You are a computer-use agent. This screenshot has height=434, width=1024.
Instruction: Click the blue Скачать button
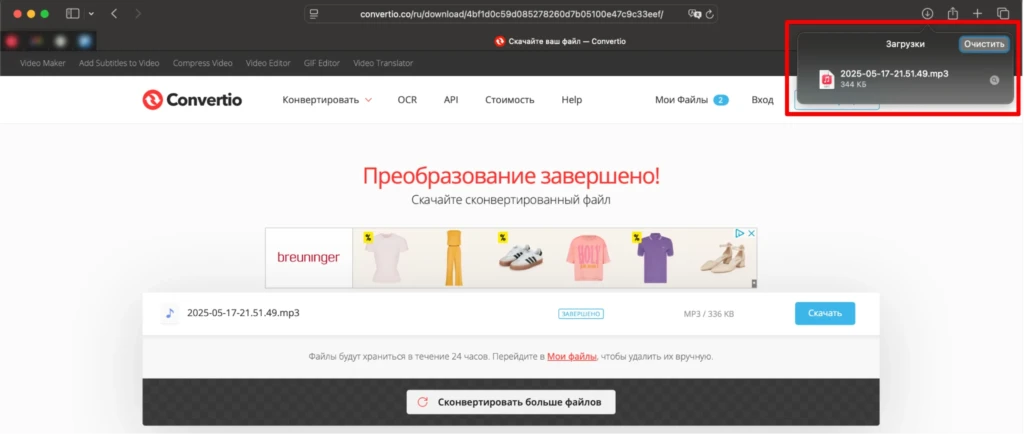(825, 313)
